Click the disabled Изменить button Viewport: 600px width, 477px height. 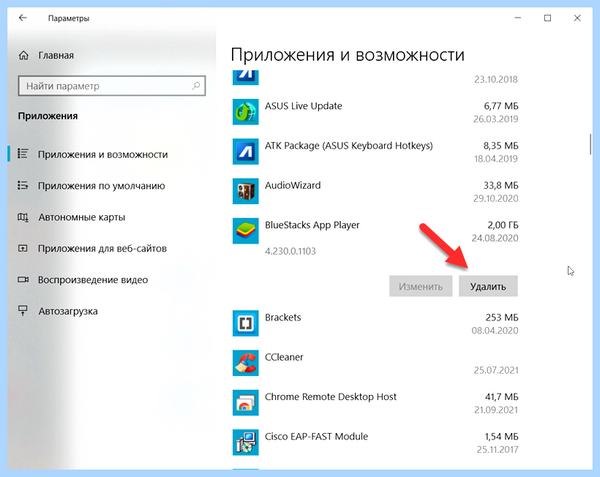point(421,286)
